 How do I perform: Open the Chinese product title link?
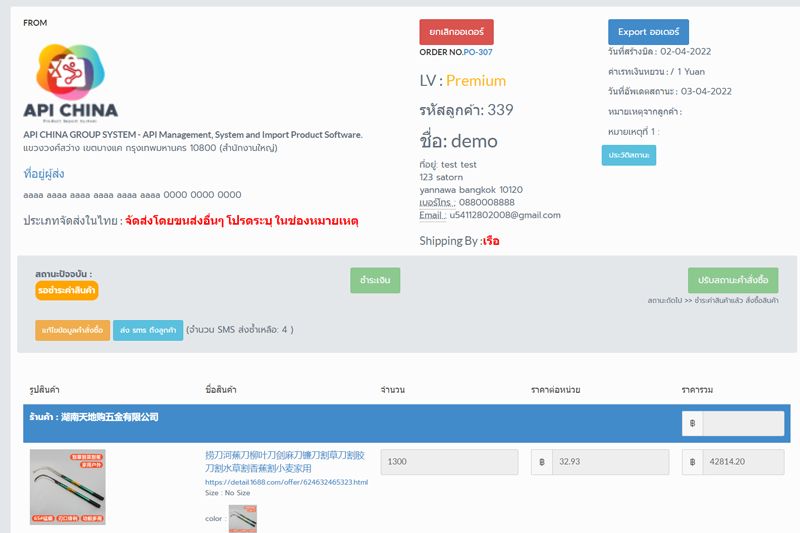285,462
